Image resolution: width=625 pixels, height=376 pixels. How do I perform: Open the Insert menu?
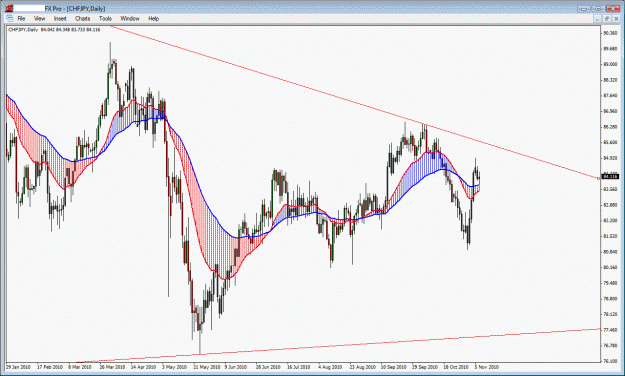pyautogui.click(x=60, y=18)
